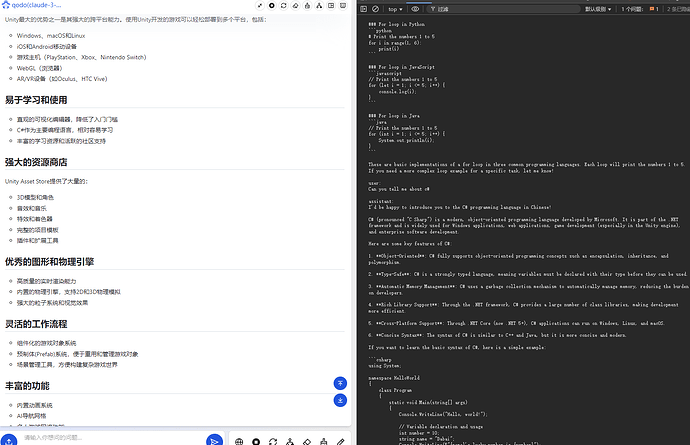Click the '灵活的工作流程' heading
The width and height of the screenshot is (690, 445).
(x=36, y=324)
